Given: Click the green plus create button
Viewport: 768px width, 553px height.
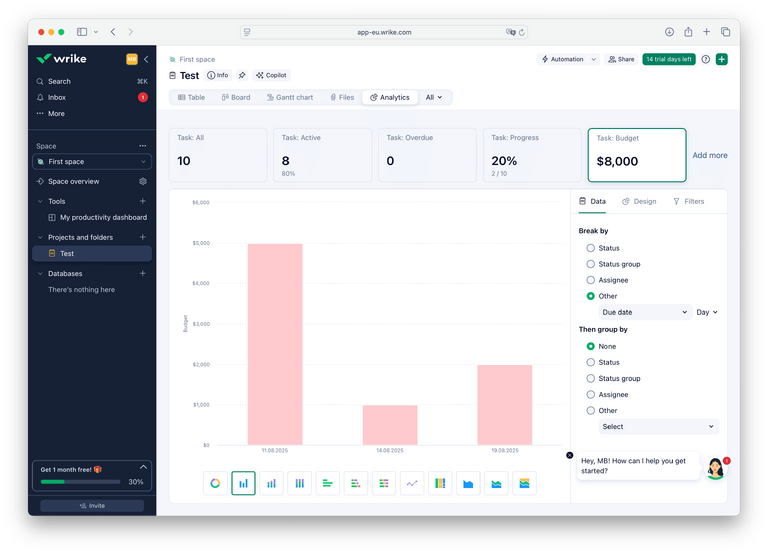Looking at the screenshot, I should pos(722,59).
